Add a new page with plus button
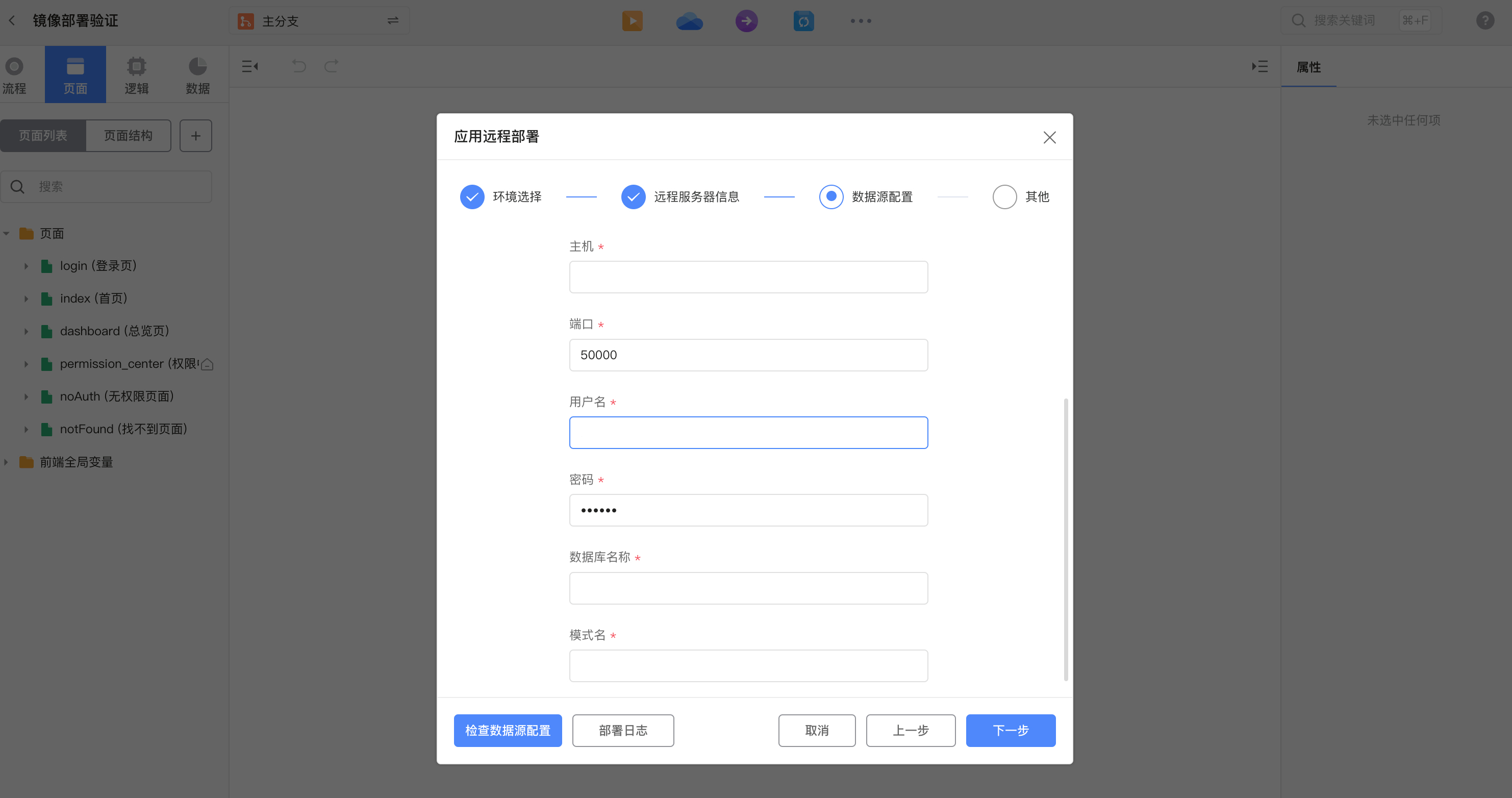The image size is (1512, 798). click(x=195, y=136)
